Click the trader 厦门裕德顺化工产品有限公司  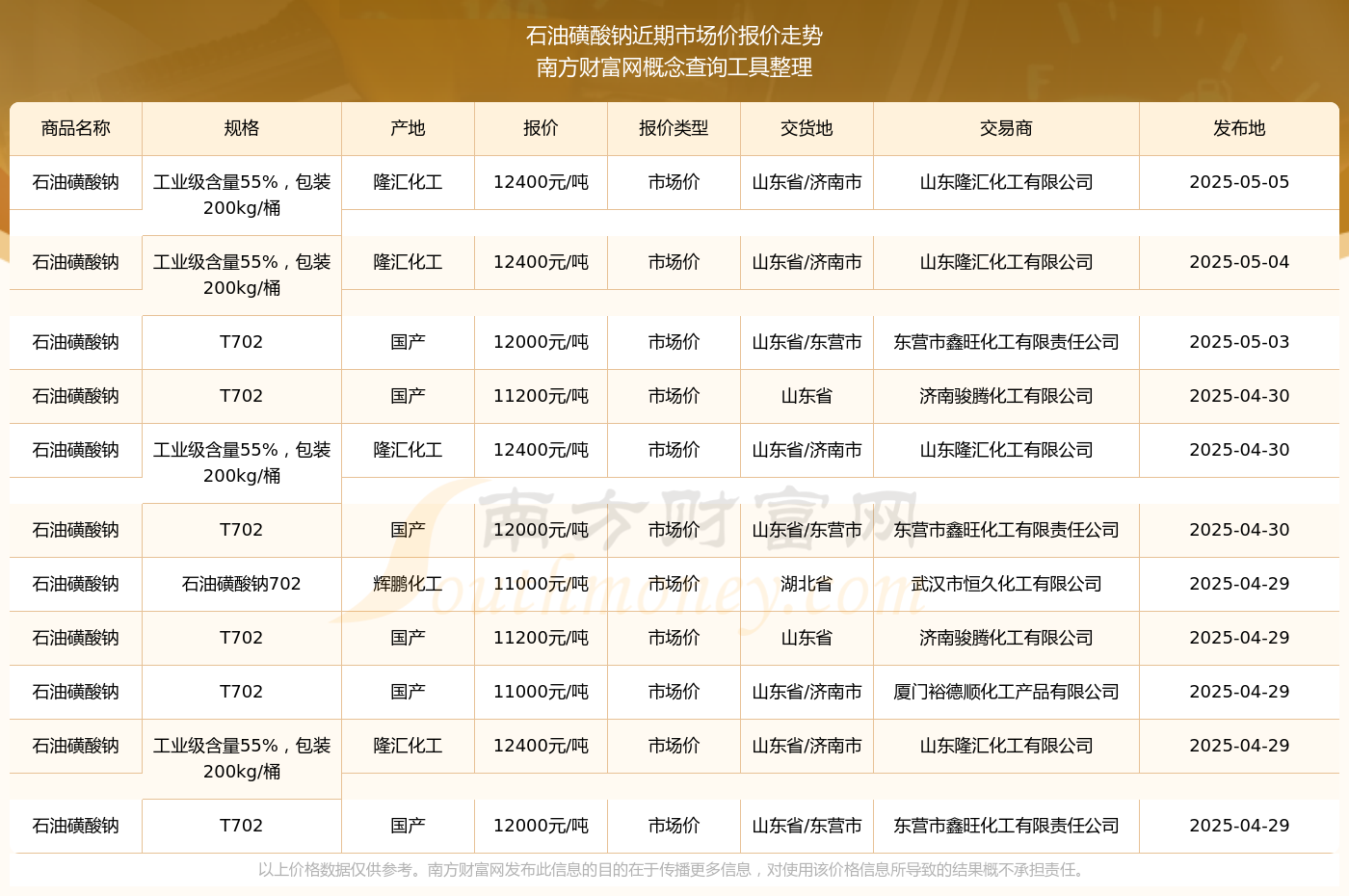pyautogui.click(x=1006, y=692)
